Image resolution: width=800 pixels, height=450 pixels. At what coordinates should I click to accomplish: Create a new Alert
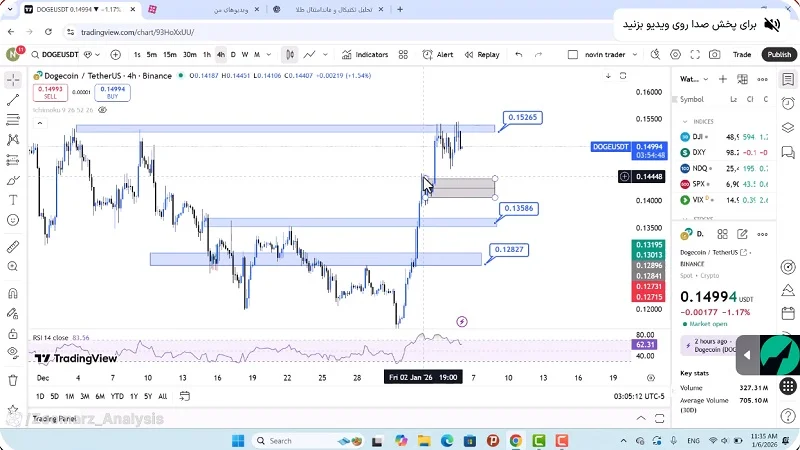437,55
